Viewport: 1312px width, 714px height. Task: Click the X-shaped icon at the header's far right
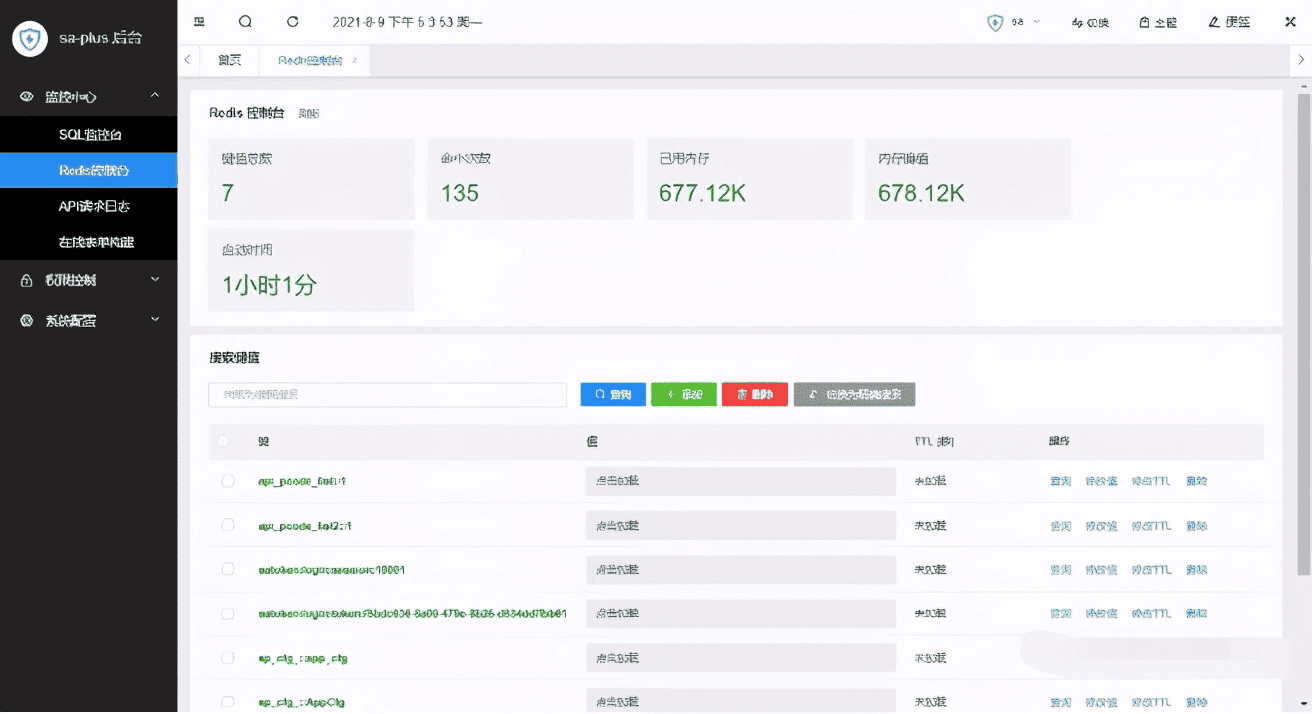click(x=1290, y=22)
